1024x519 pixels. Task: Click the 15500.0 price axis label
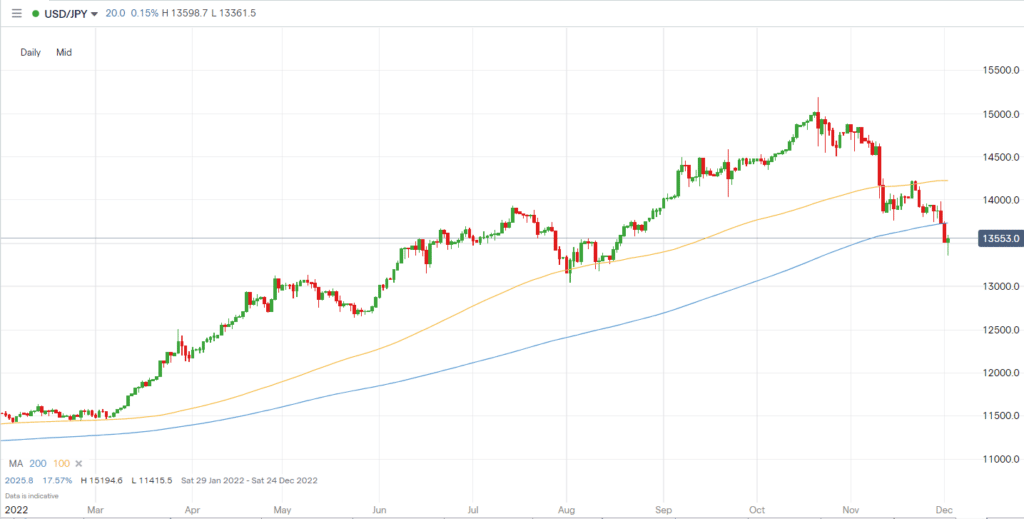(1001, 71)
